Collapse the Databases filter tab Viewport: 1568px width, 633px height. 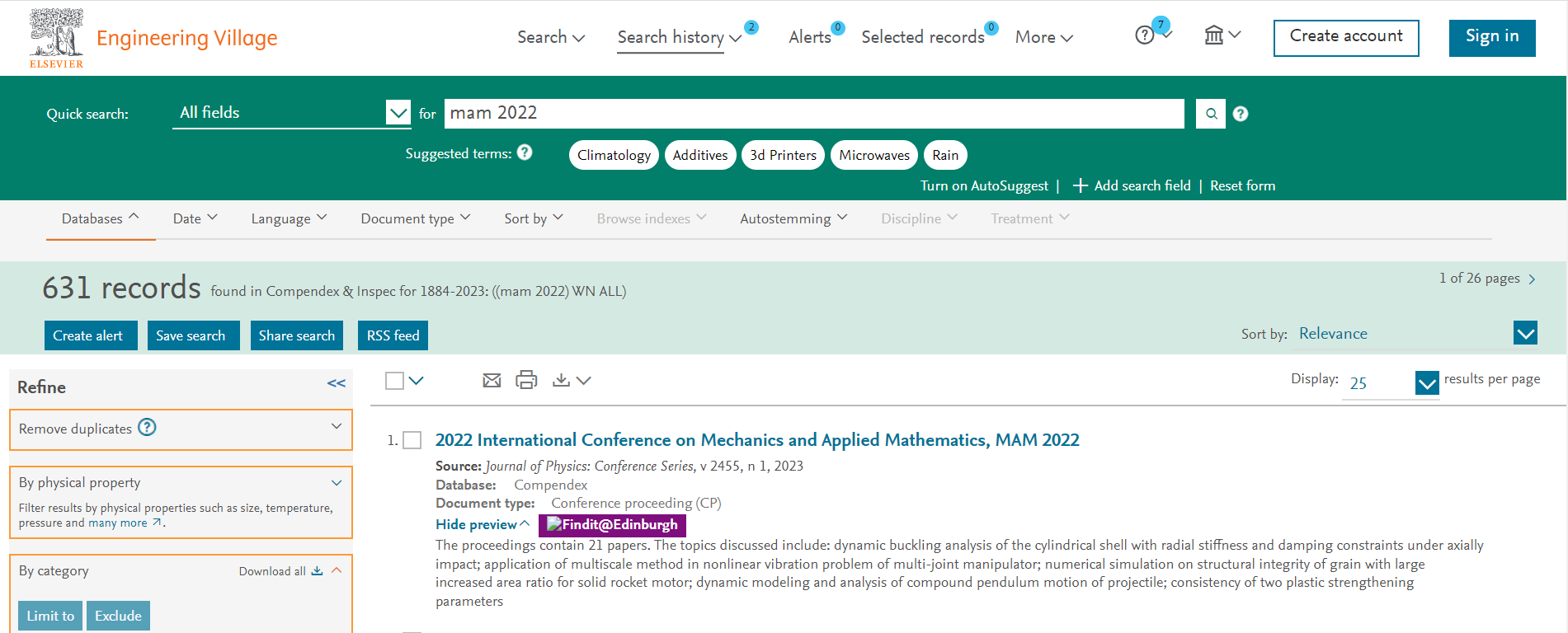[x=101, y=218]
